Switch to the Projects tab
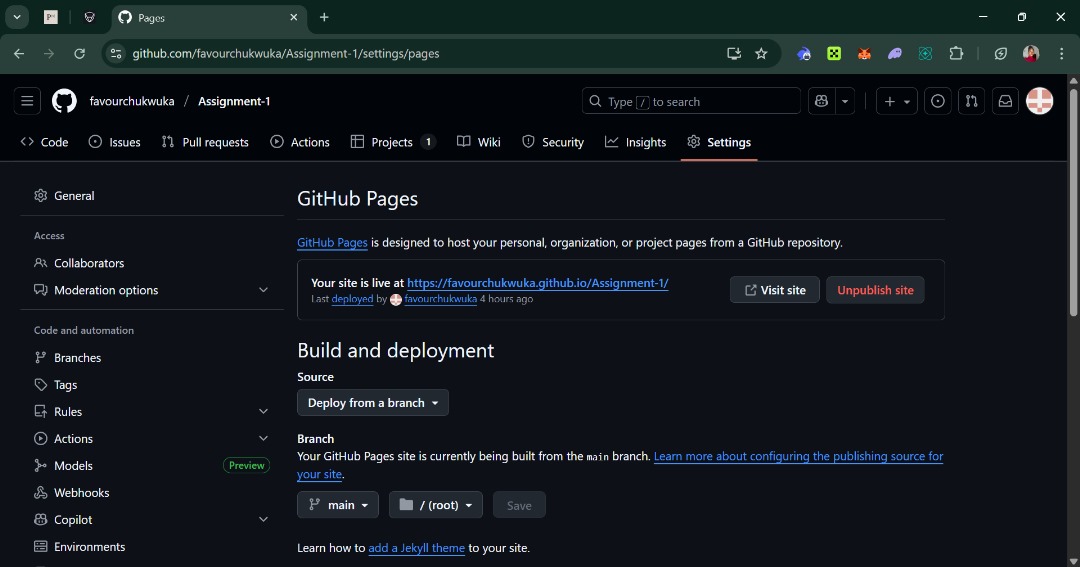 click(393, 142)
